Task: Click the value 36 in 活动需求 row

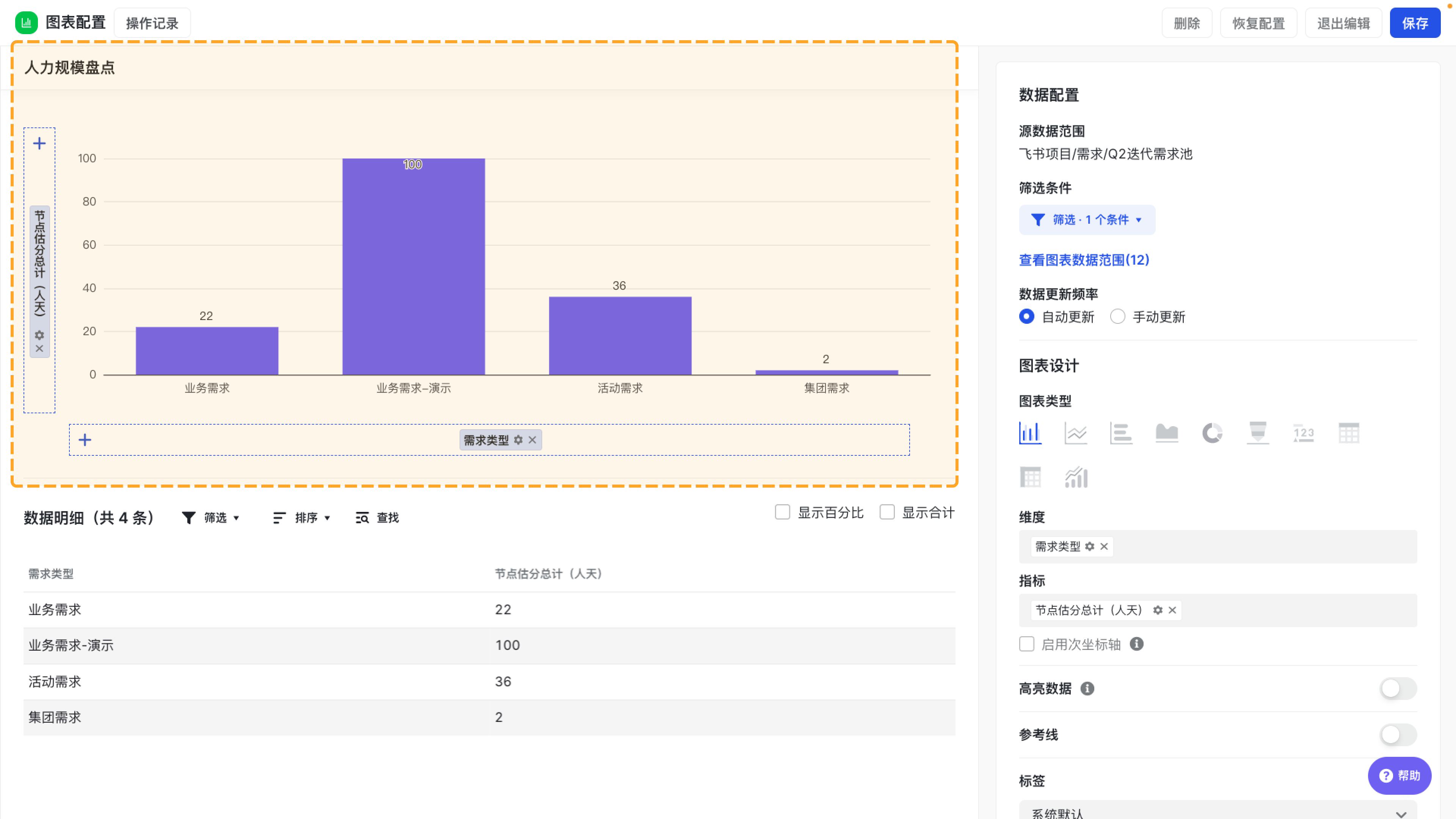Action: [503, 682]
